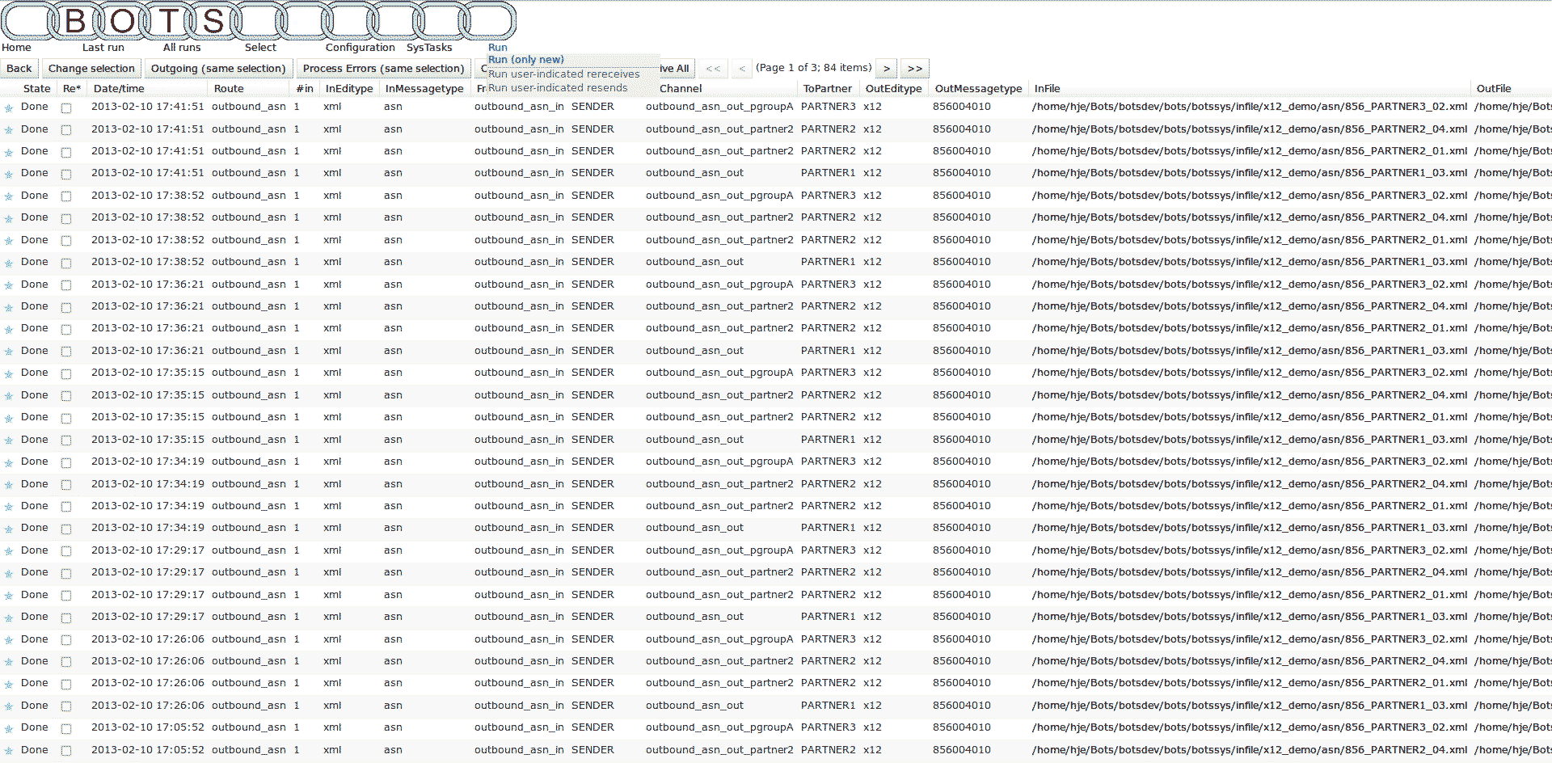
Task: Open the SysTasks menu
Action: coord(429,47)
